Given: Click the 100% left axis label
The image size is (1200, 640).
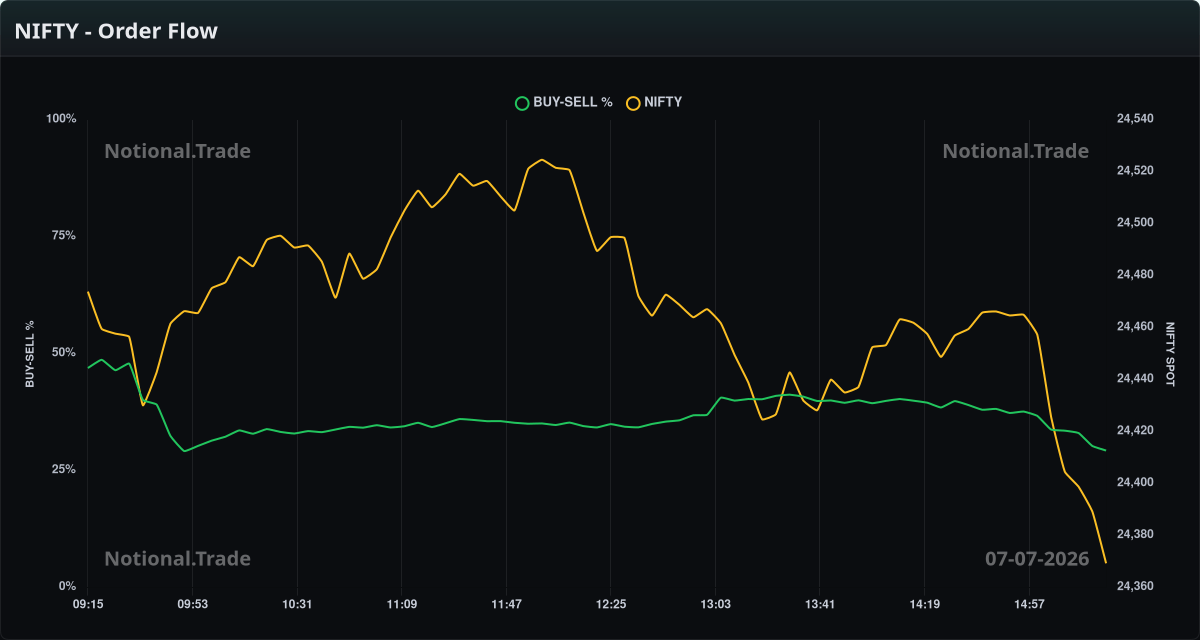Looking at the screenshot, I should coord(61,119).
